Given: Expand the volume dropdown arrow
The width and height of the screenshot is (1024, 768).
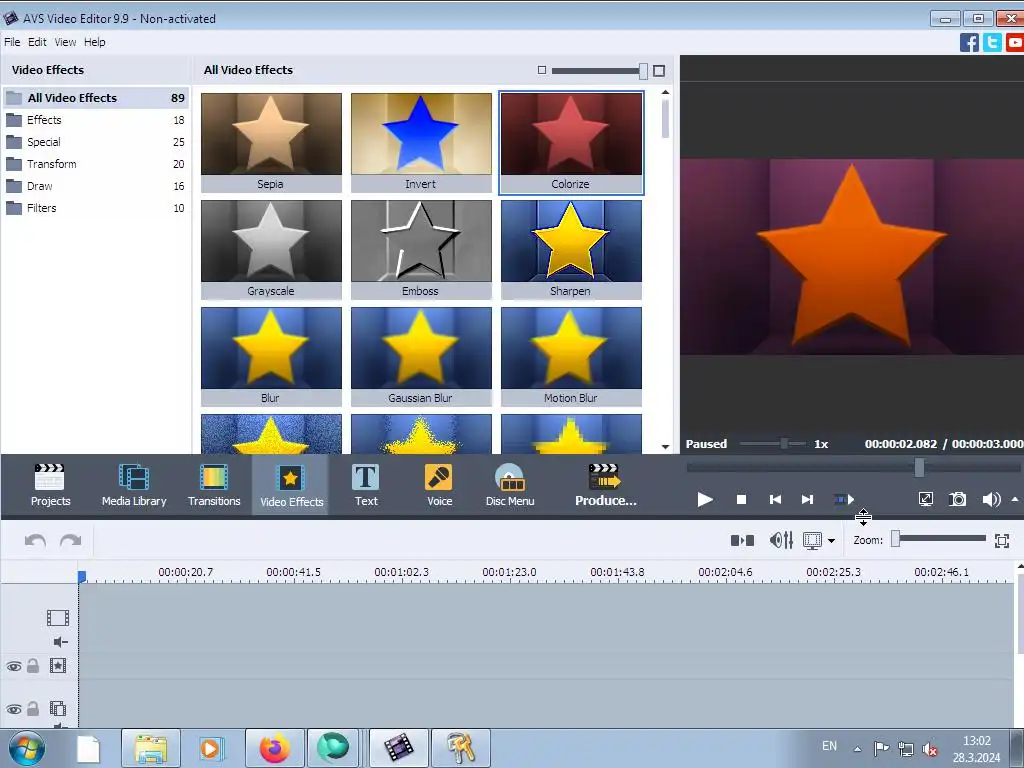Looking at the screenshot, I should [1015, 500].
